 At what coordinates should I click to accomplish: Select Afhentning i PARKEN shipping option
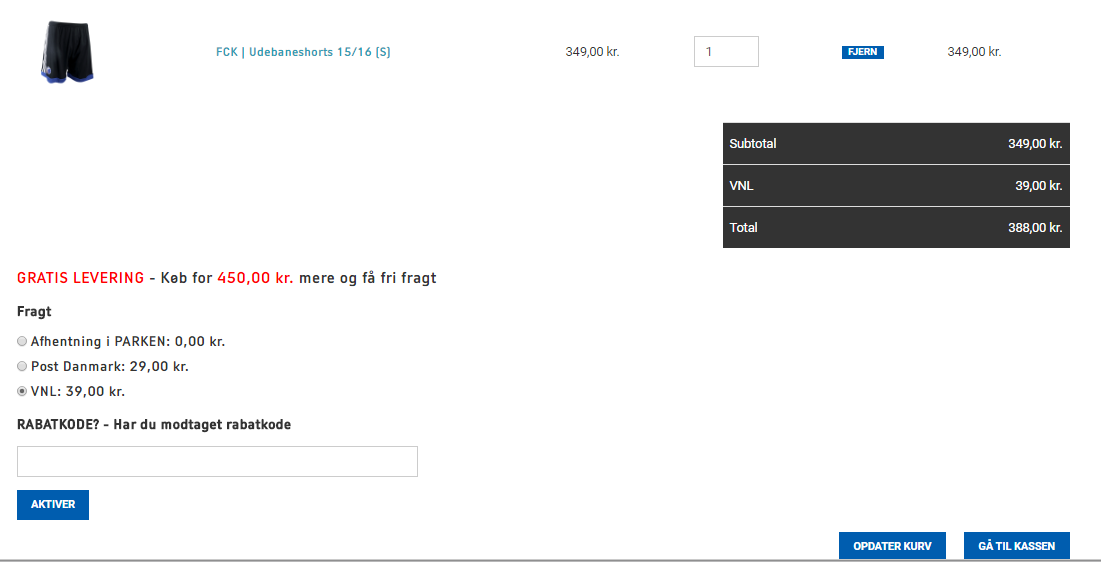click(22, 341)
